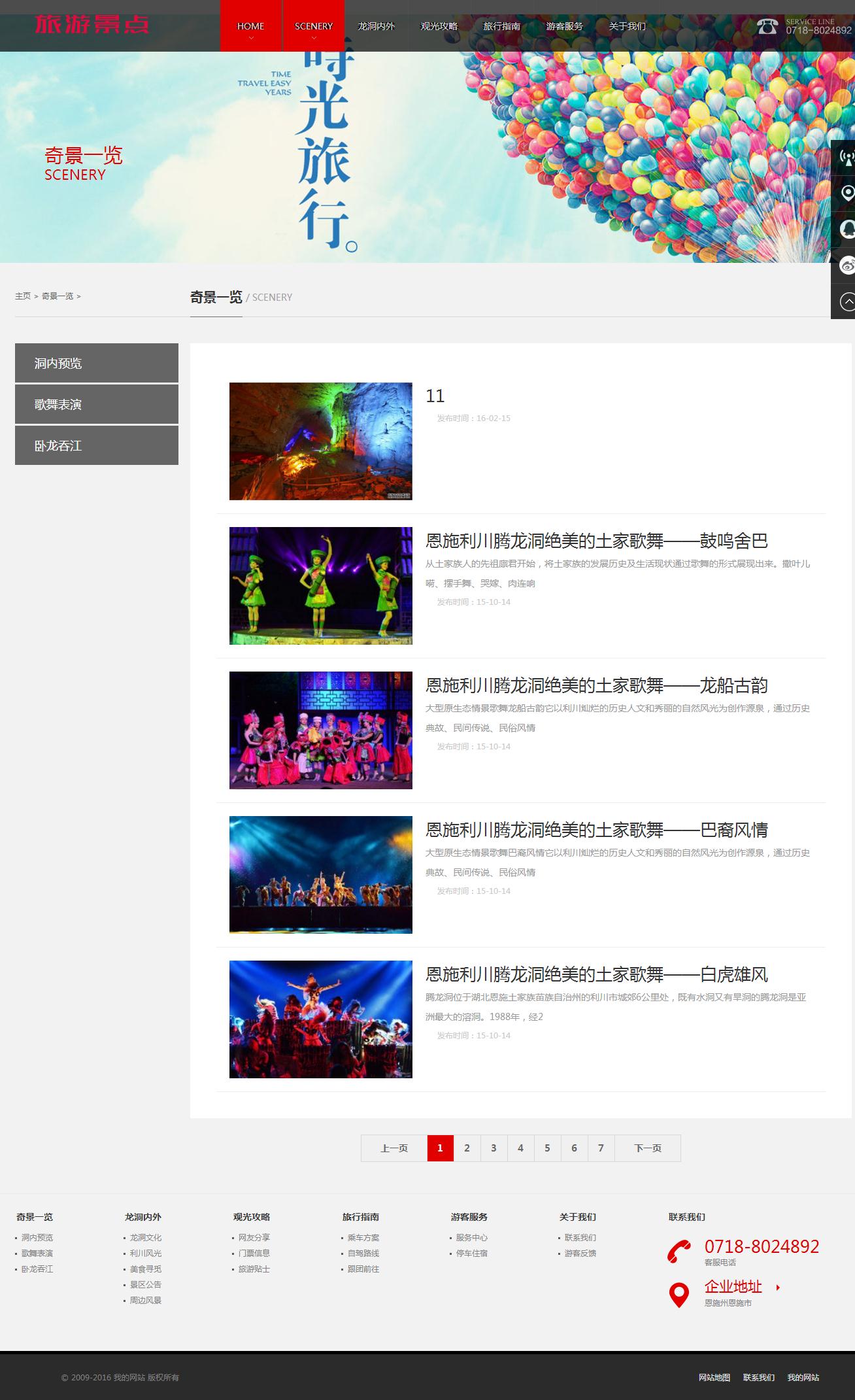Click the 门票信息 footer link

coord(254,1253)
